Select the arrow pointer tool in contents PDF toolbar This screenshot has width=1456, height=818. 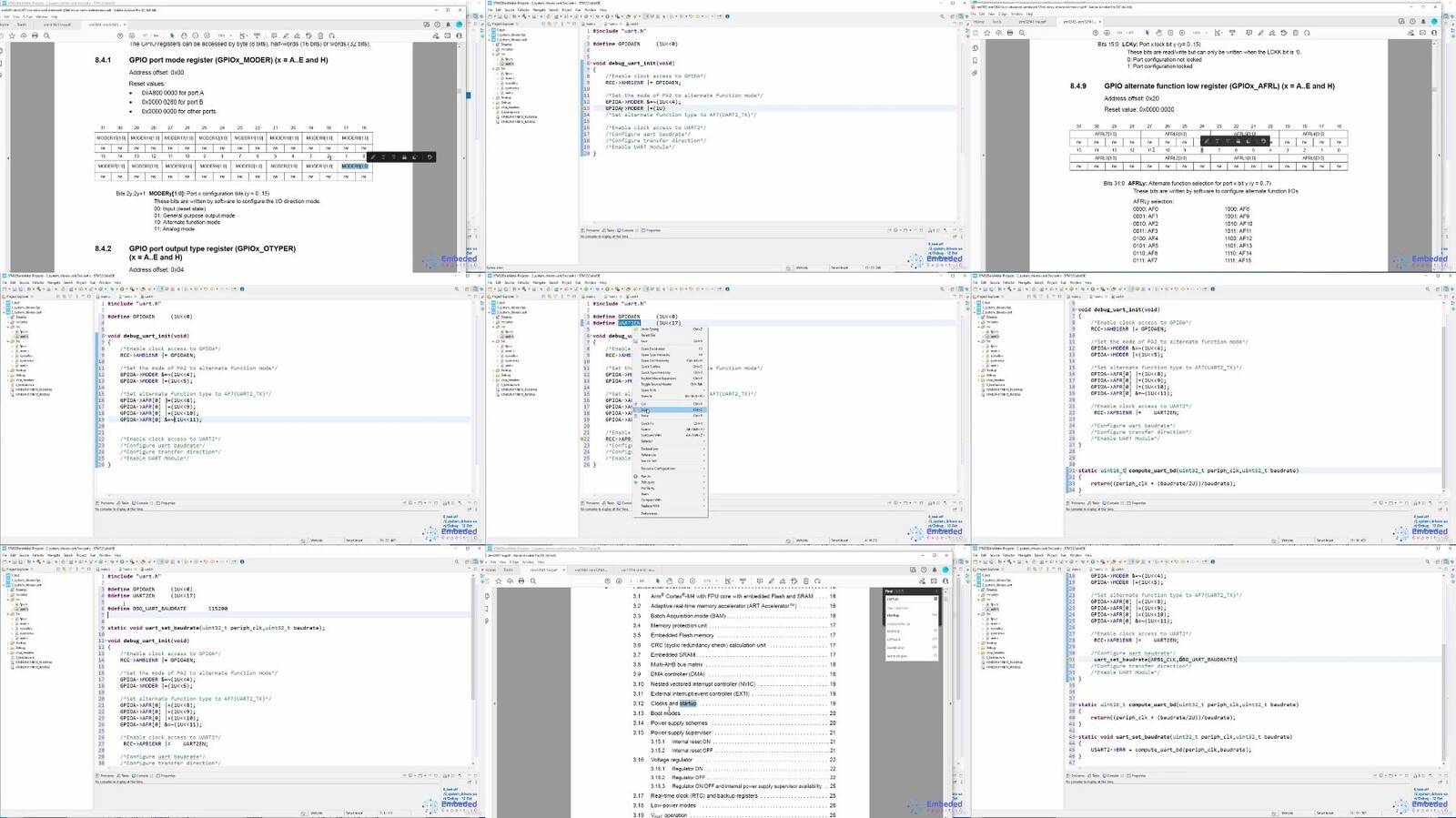tap(657, 581)
